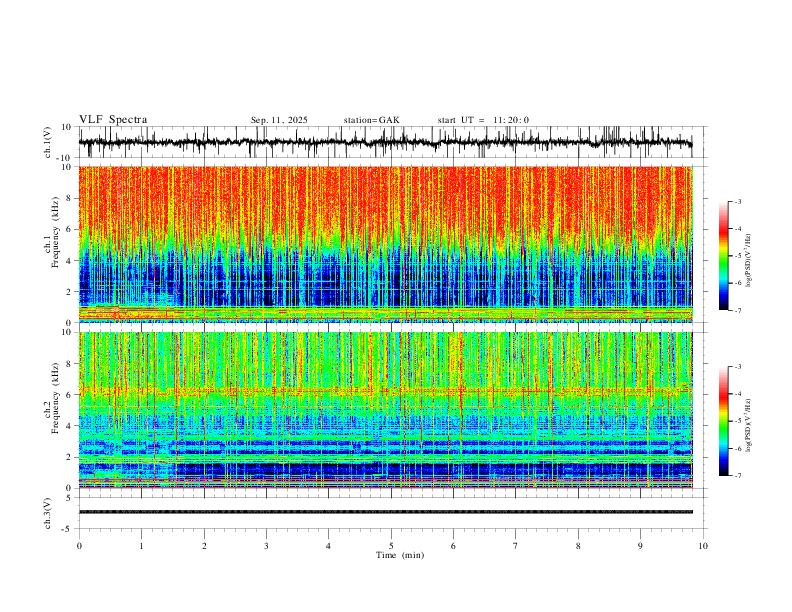Click time axis tick label "9"
Image resolution: width=792 pixels, height=612 pixels.
point(640,546)
